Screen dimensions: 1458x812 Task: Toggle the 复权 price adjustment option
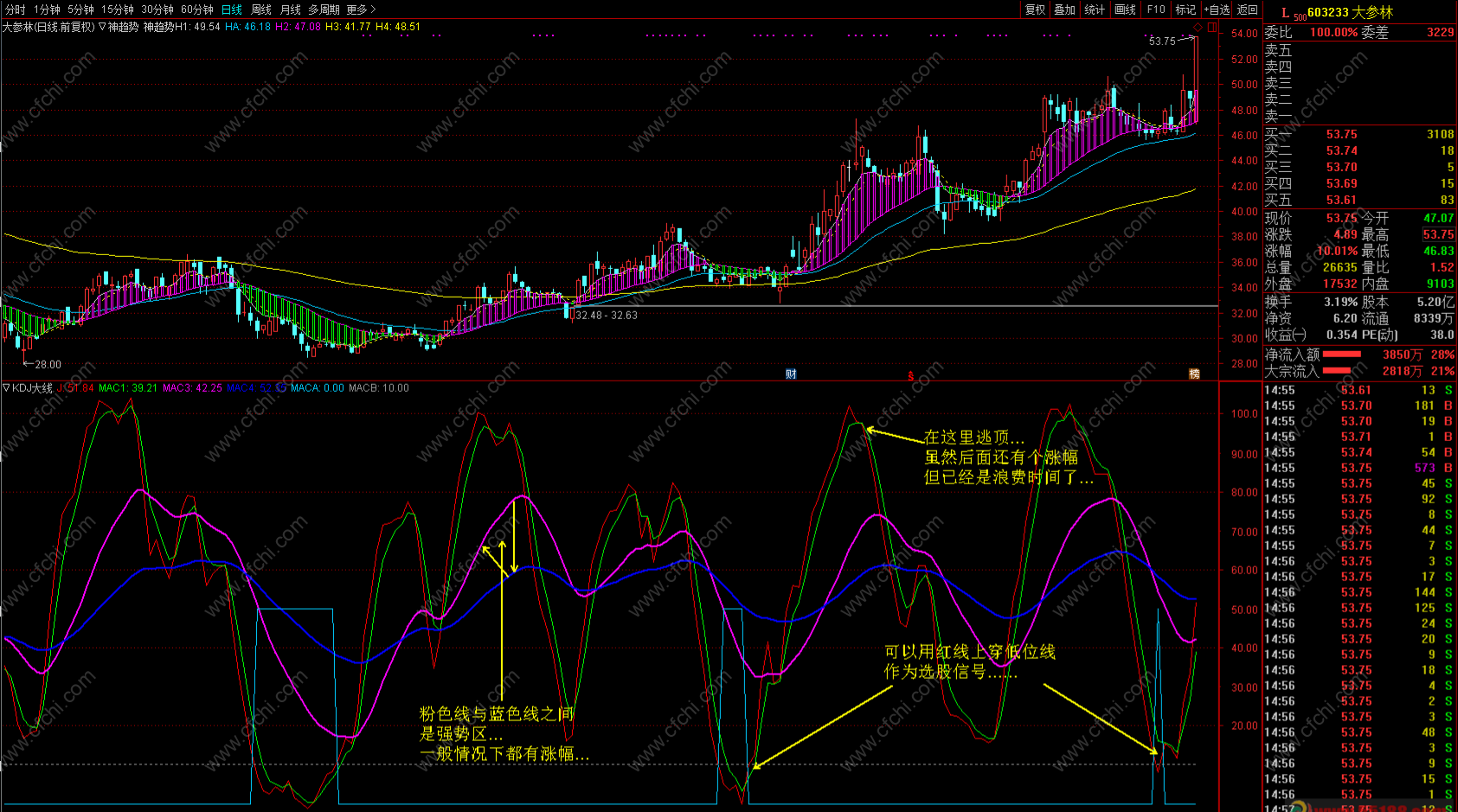point(1035,10)
